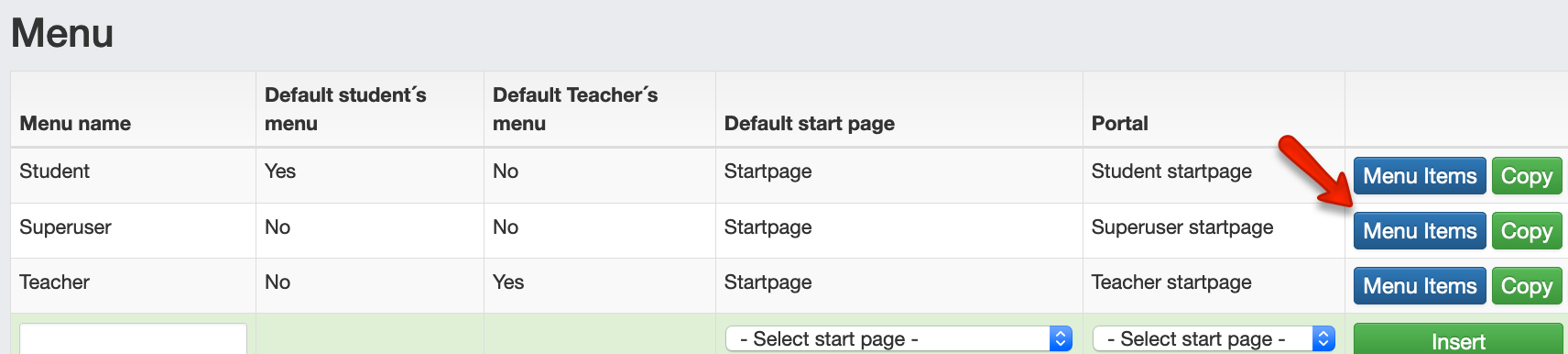Open Menu Items for the Teacher menu
The width and height of the screenshot is (1568, 354).
(1420, 286)
